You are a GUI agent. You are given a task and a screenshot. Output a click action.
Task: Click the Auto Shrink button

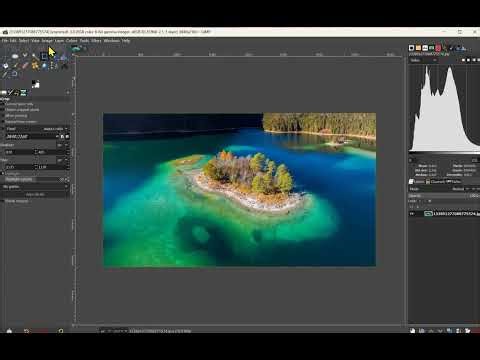click(35, 194)
